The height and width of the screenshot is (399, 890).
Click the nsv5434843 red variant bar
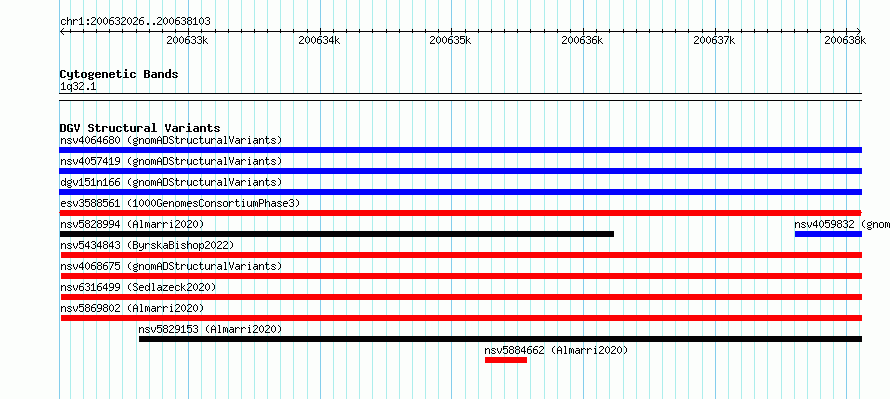[460, 255]
